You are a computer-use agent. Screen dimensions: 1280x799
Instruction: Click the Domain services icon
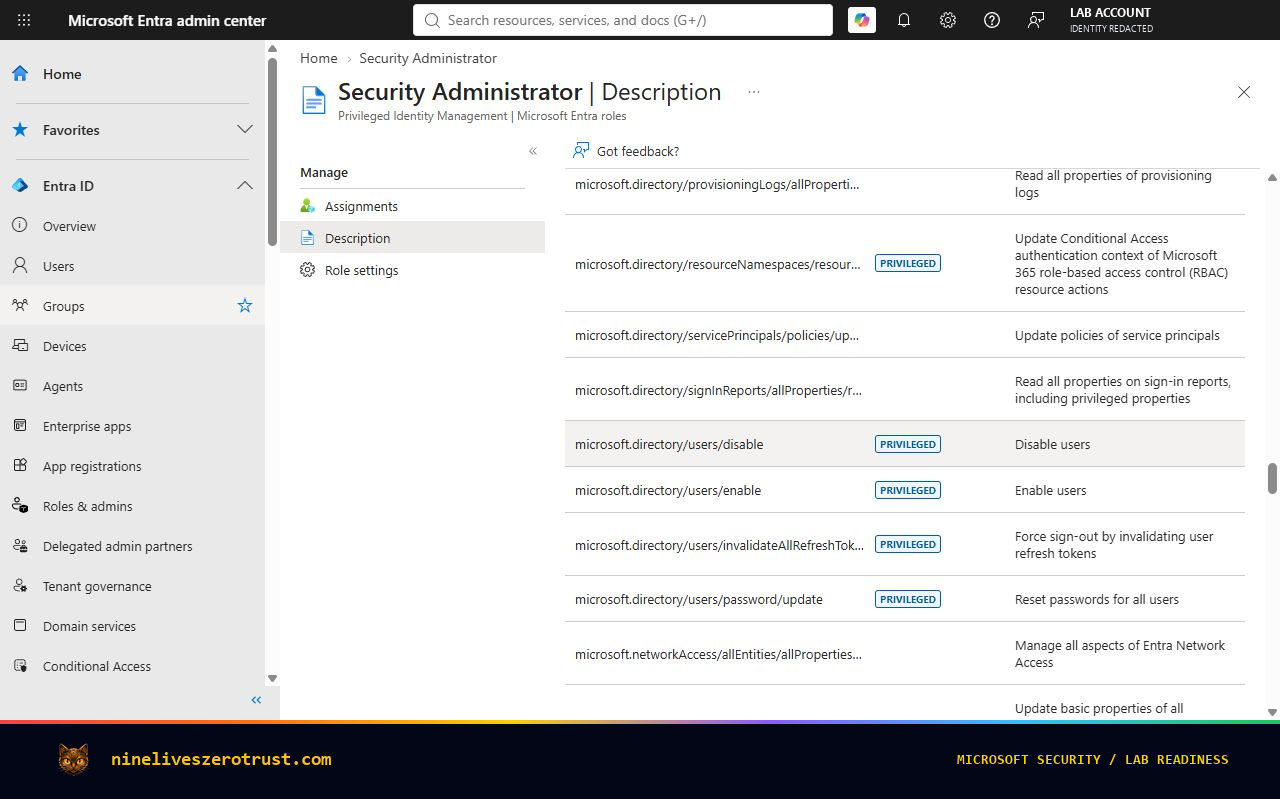click(20, 626)
